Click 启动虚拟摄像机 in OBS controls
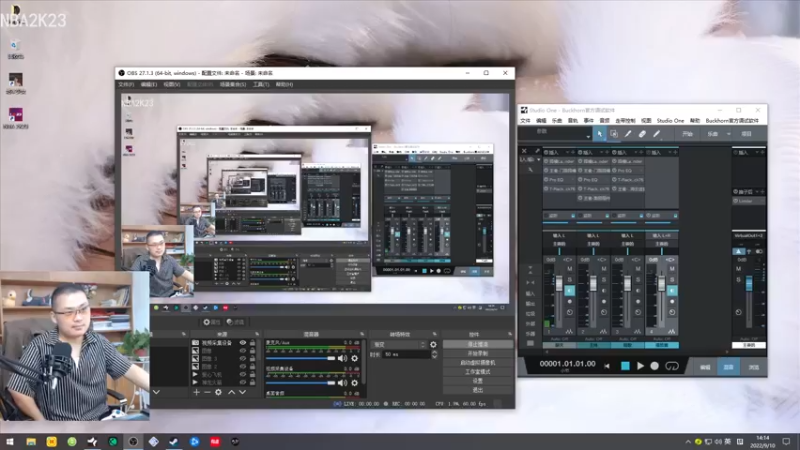The height and width of the screenshot is (450, 800). coord(478,363)
